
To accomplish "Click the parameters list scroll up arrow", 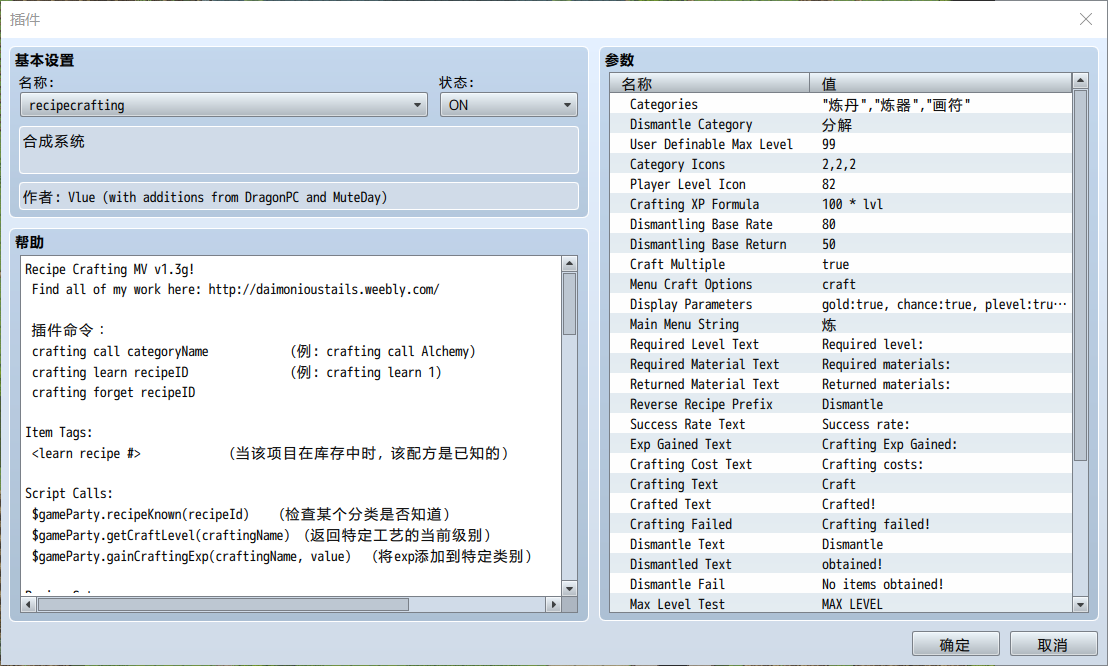I will click(x=1080, y=81).
